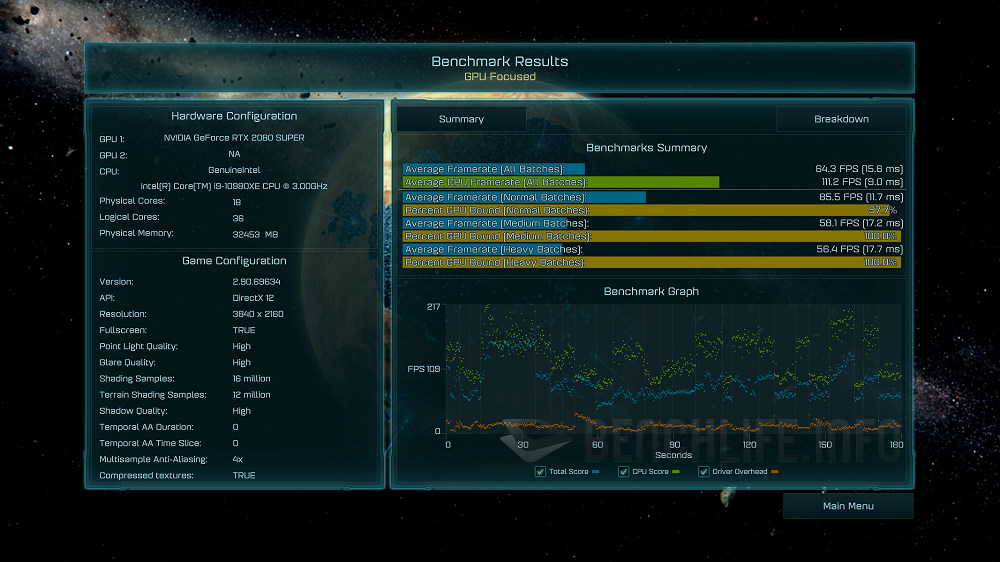Click the 3840 x 2160 resolution value
This screenshot has width=1000, height=562.
click(257, 314)
